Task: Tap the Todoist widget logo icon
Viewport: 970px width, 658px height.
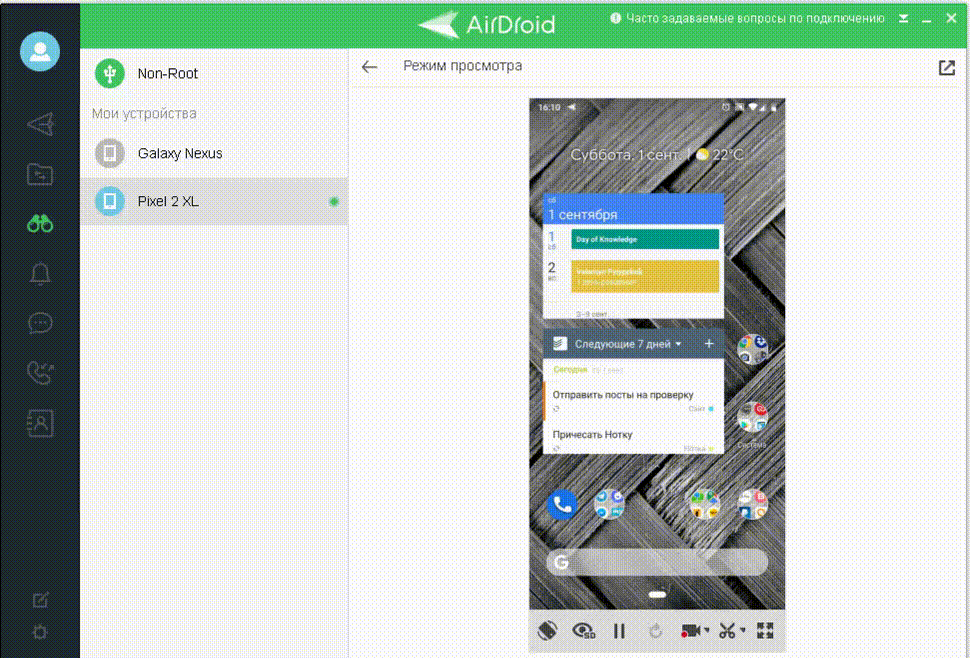Action: (560, 343)
